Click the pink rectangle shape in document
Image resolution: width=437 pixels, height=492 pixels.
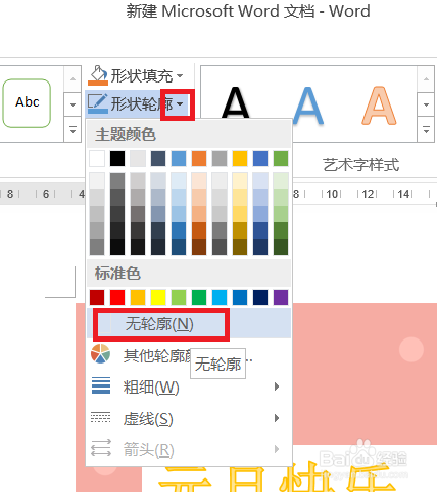coord(365,373)
